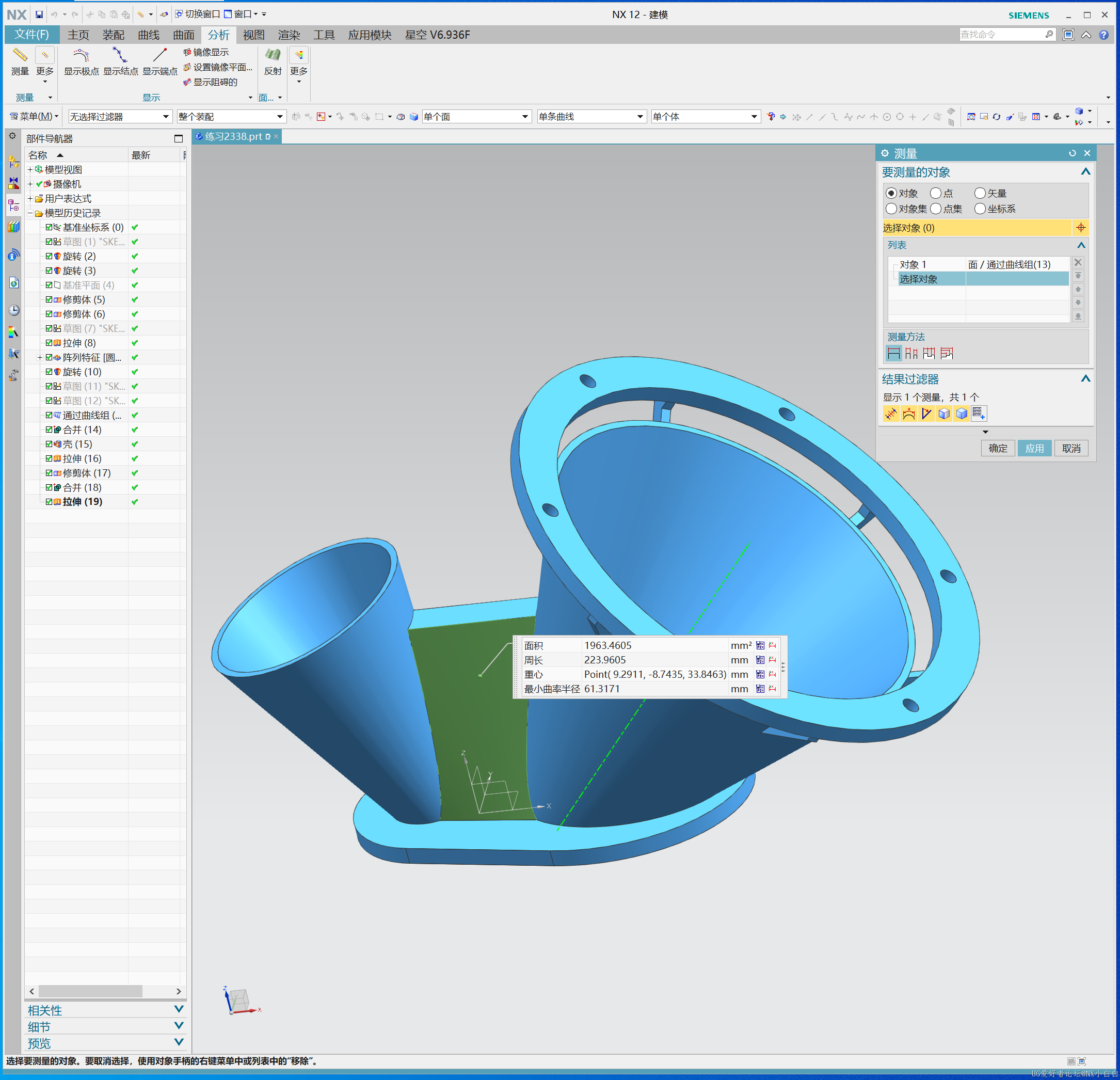
Task: Click the select-object crosshair icon in dialog
Action: click(1081, 228)
